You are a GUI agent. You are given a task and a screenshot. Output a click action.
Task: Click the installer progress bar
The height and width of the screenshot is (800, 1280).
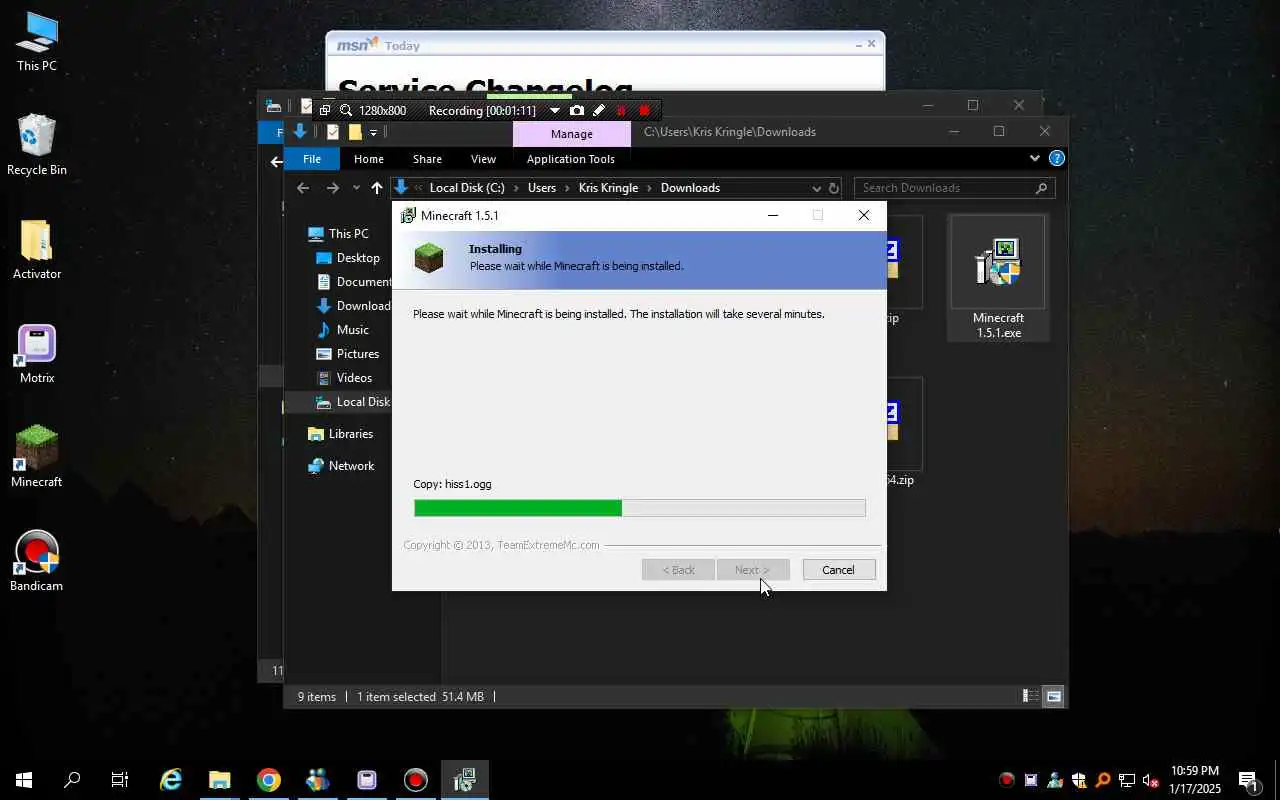pyautogui.click(x=640, y=508)
